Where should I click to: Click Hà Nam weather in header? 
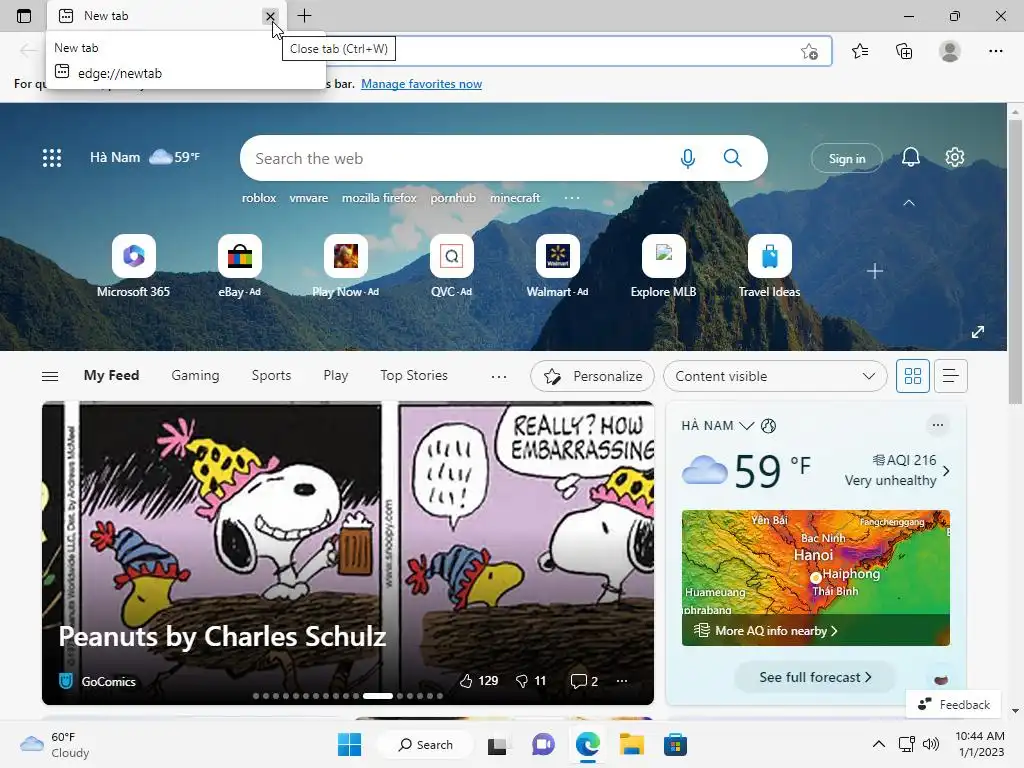coord(144,157)
